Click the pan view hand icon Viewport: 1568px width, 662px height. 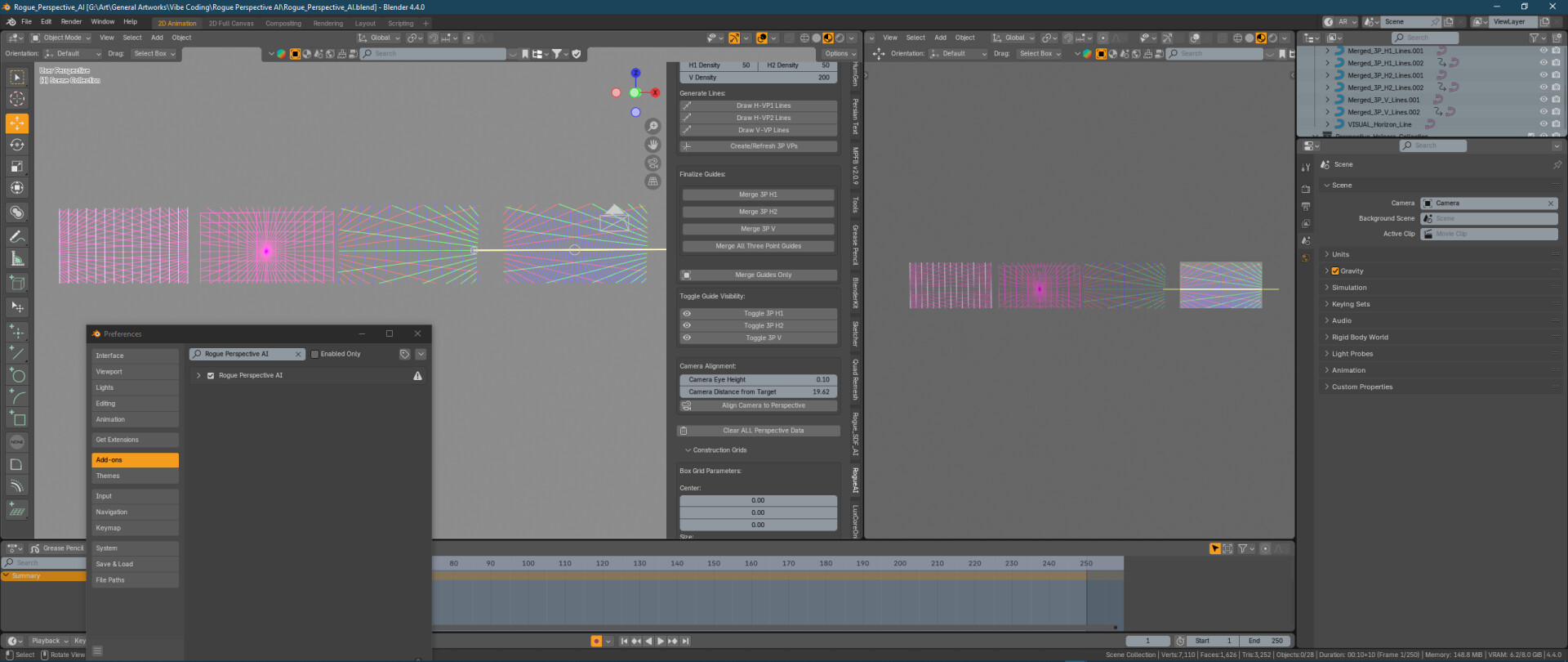[653, 145]
